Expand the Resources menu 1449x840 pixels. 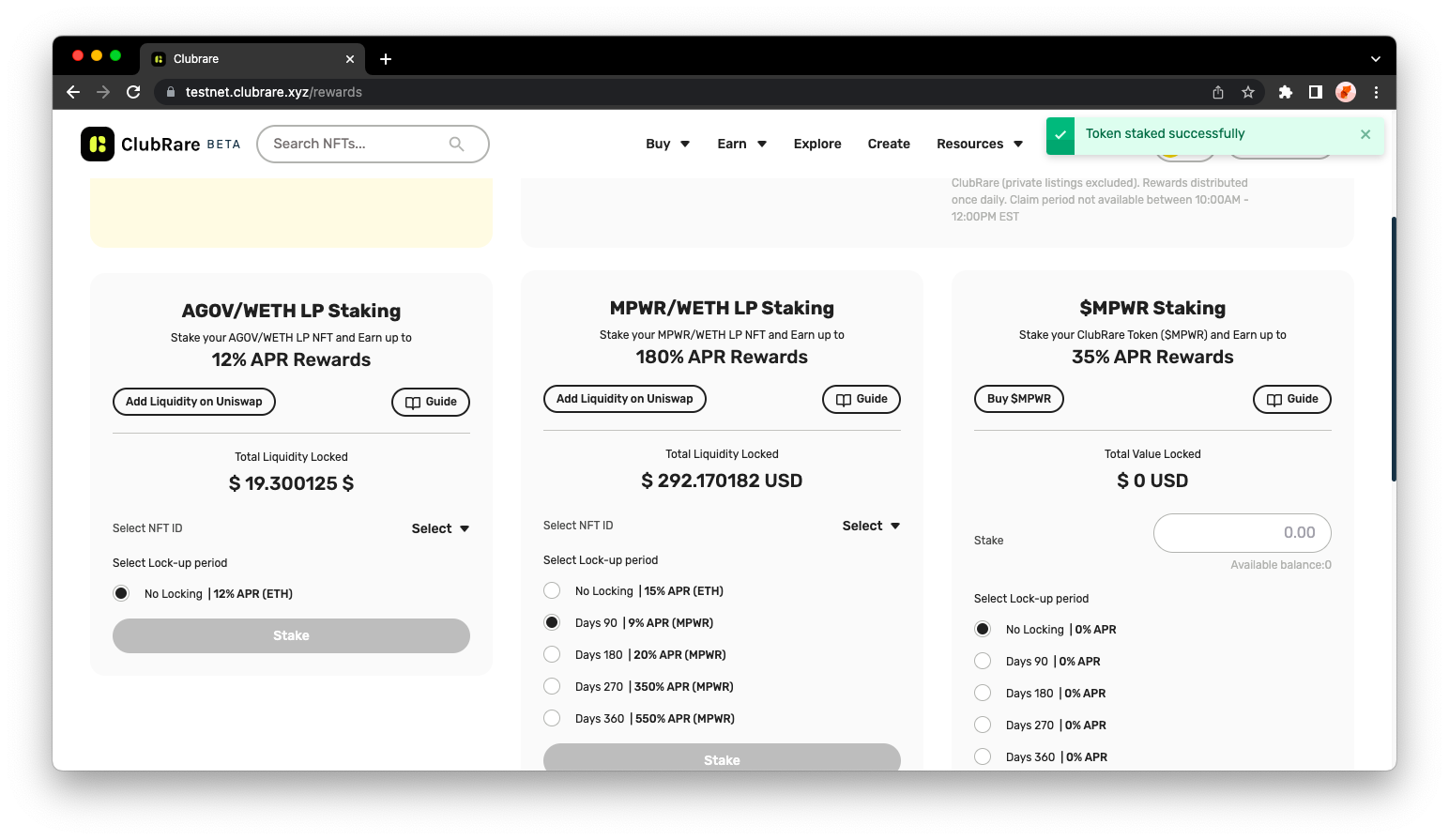(980, 144)
